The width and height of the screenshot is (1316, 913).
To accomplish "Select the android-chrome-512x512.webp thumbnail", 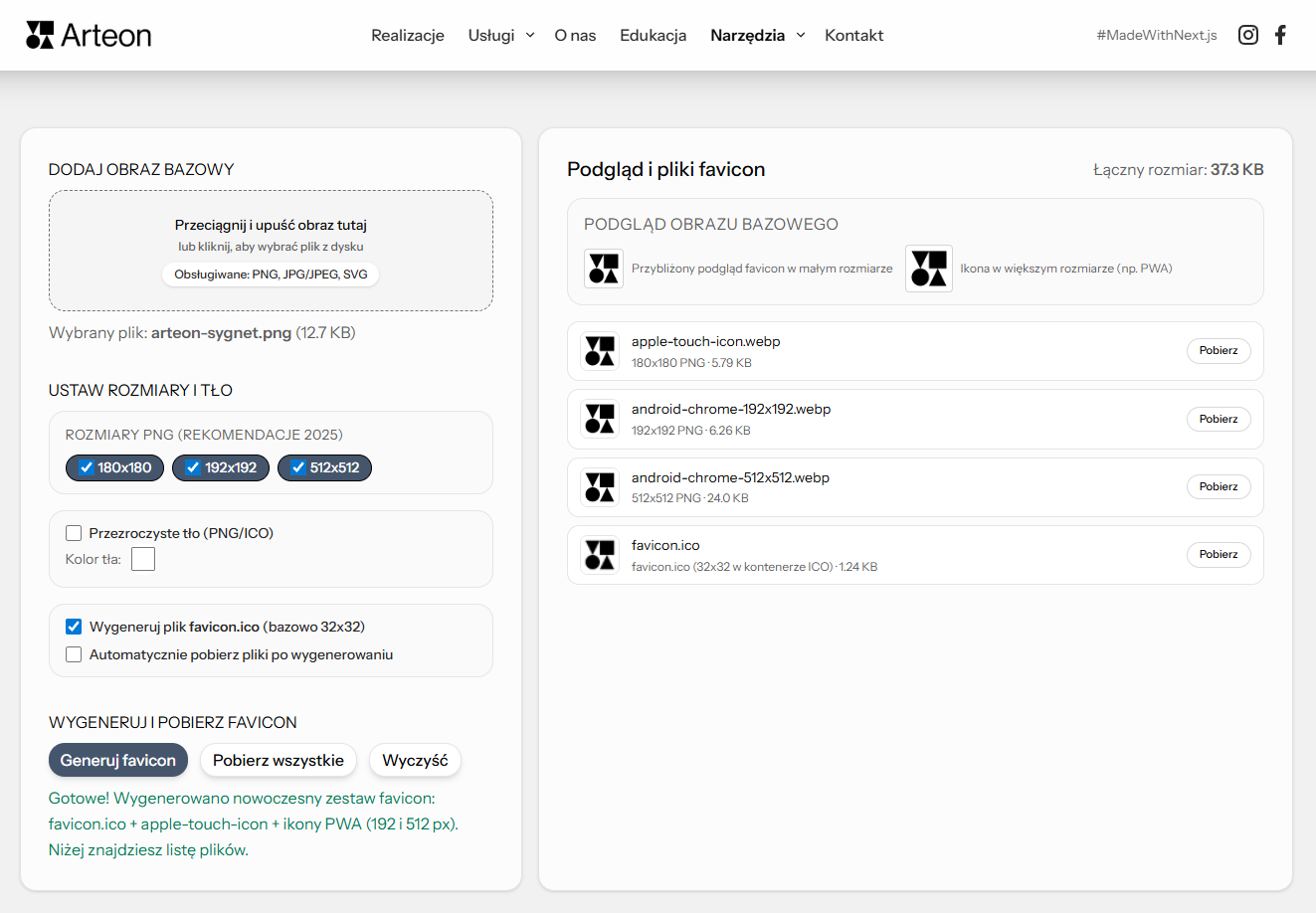I will tap(600, 486).
